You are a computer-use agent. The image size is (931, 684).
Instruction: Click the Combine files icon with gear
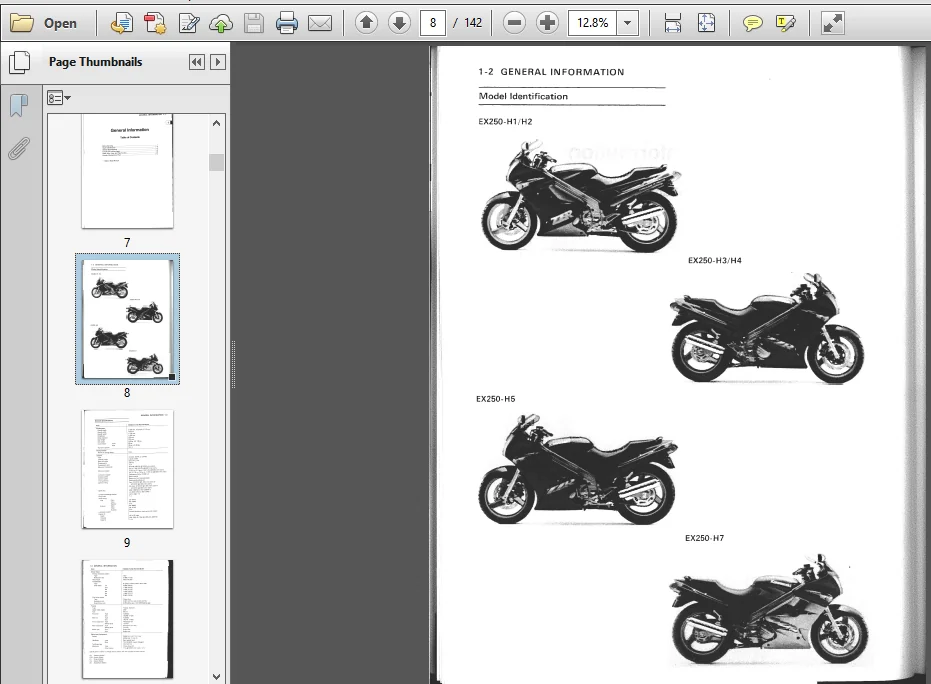(156, 23)
